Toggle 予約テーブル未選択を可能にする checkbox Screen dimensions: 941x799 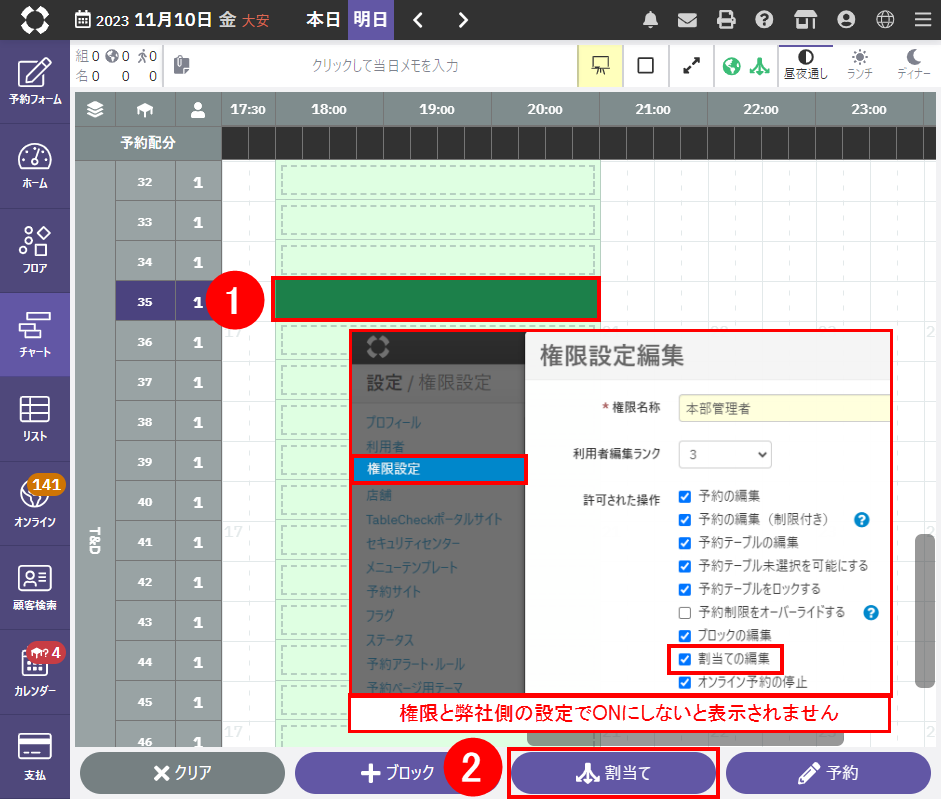coord(685,566)
